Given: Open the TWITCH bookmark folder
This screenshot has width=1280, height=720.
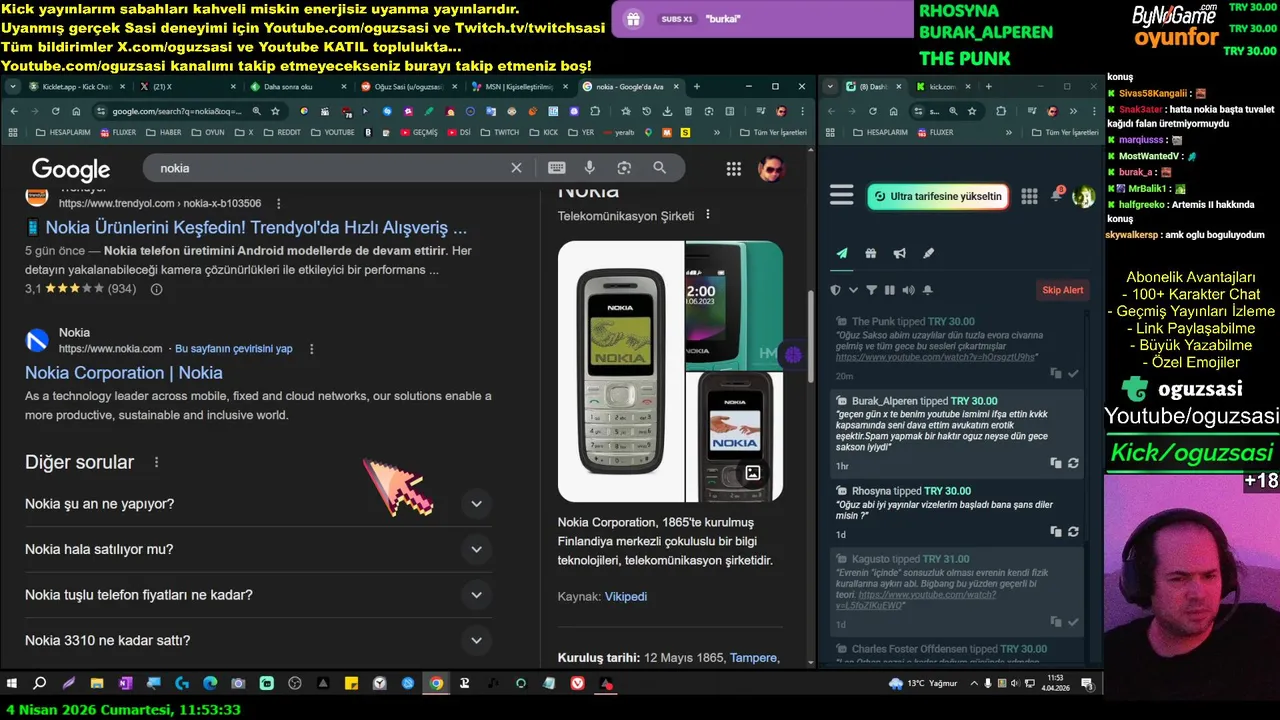Looking at the screenshot, I should pyautogui.click(x=500, y=132).
